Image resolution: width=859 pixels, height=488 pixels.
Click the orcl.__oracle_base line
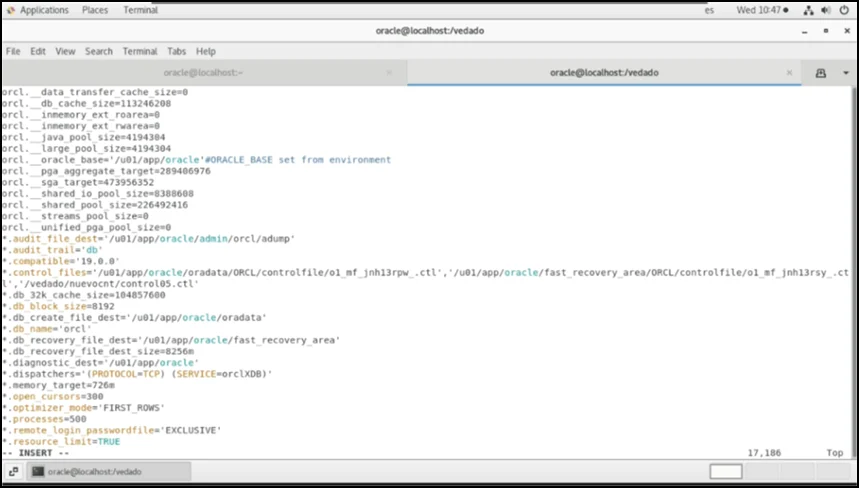(197, 160)
